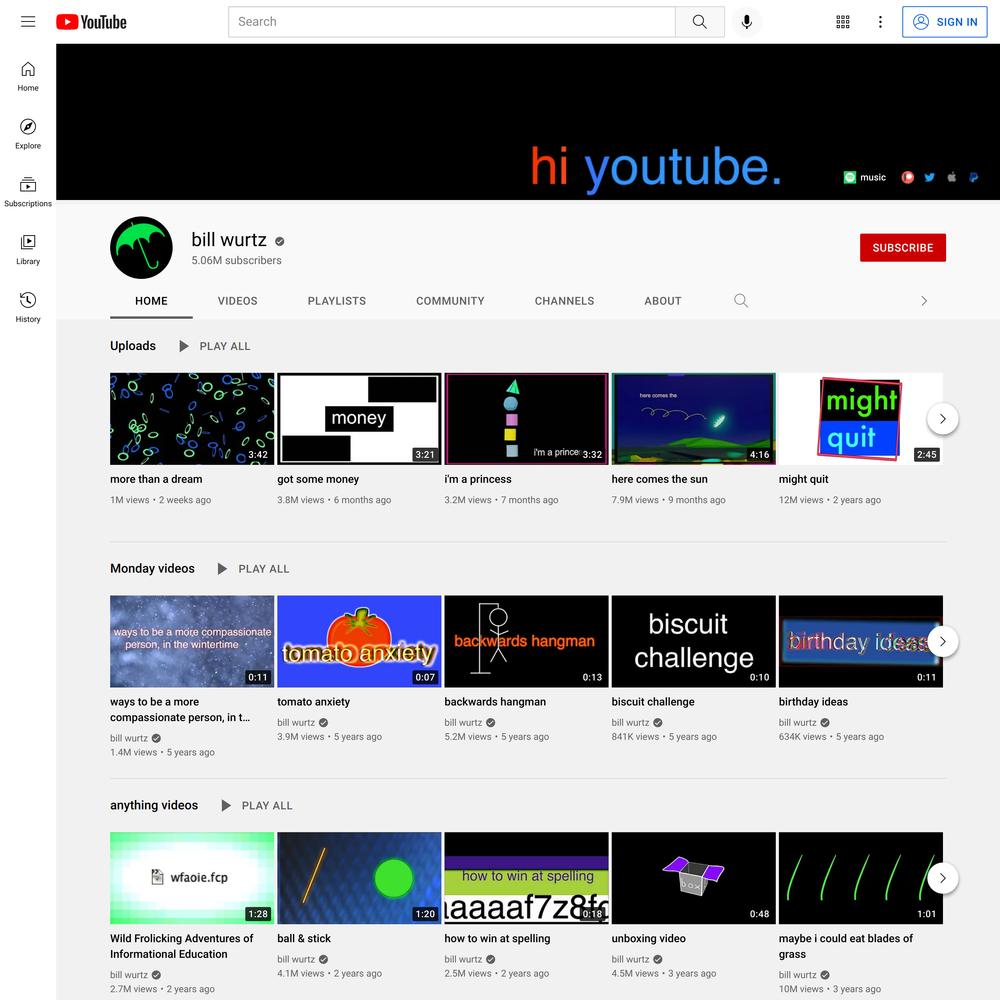Switch to the Playlists tab
This screenshot has height=1000, width=1000.
(337, 301)
